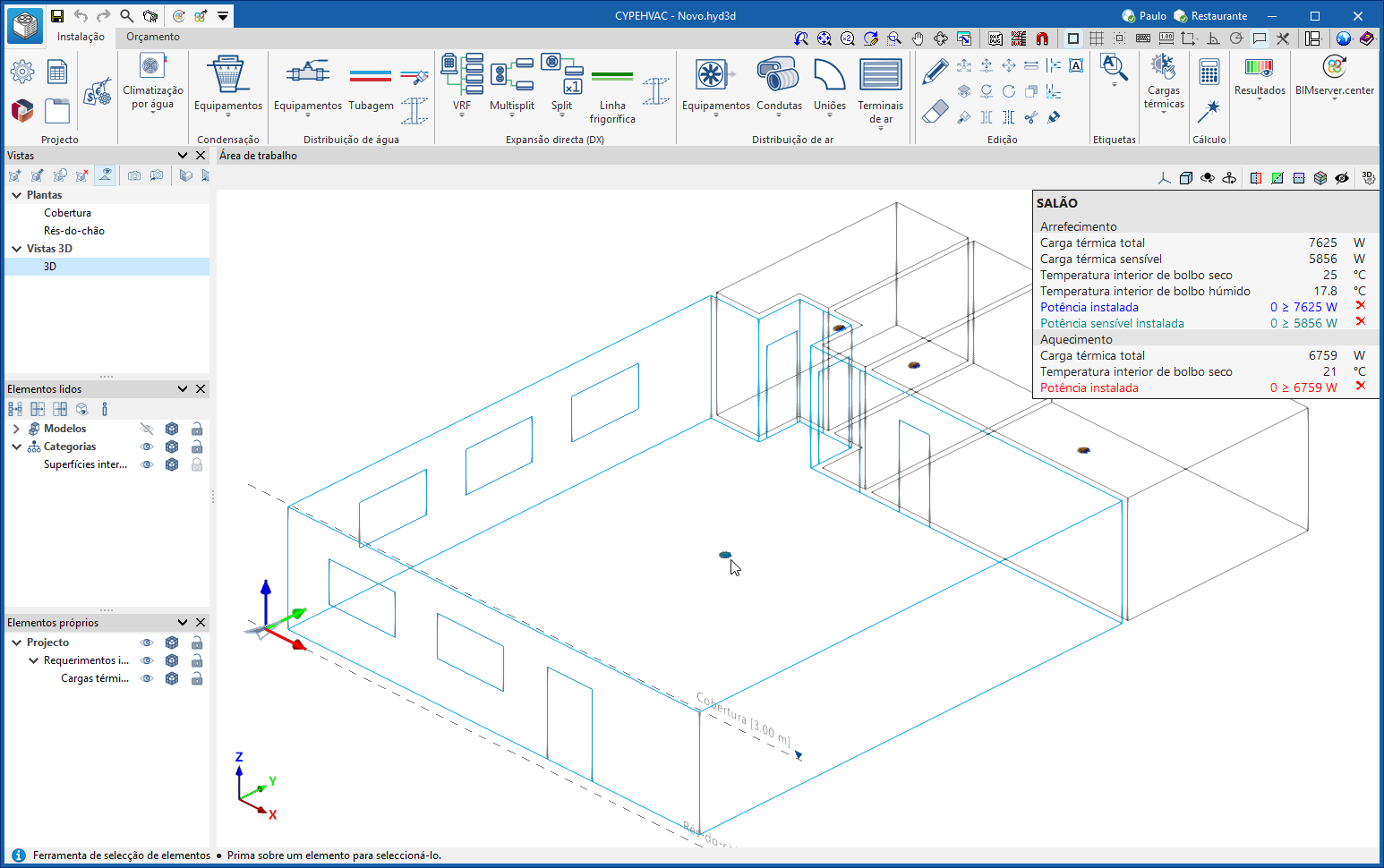Expand the Modelos tree node
The image size is (1384, 868).
[x=16, y=429]
